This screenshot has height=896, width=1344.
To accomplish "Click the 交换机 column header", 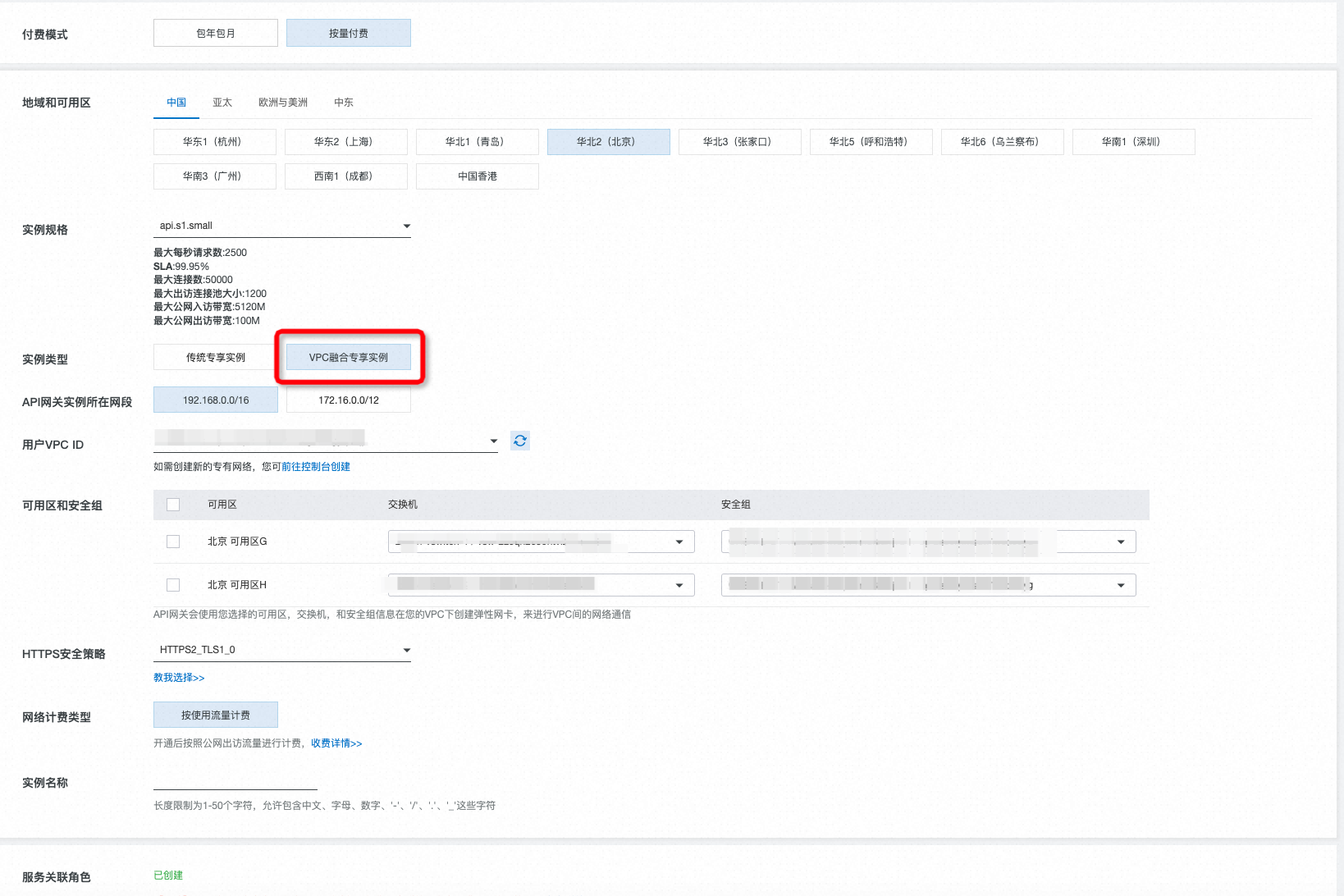I will (403, 505).
